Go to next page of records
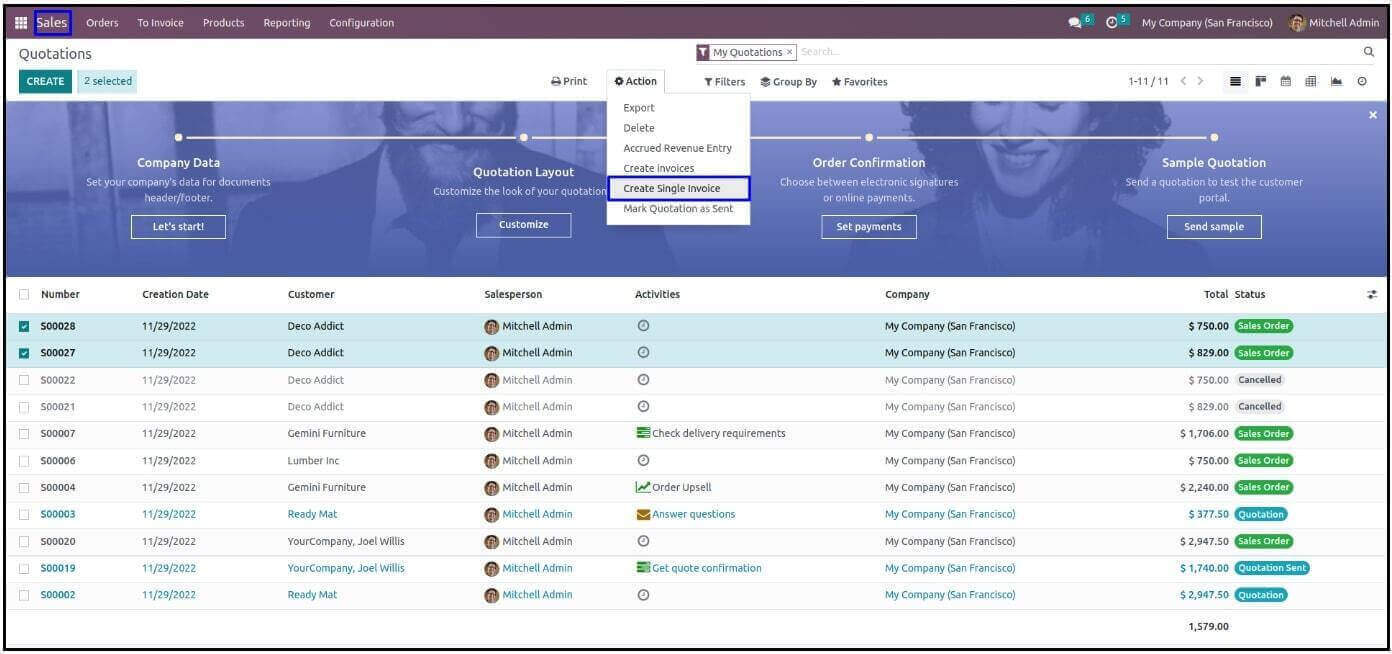This screenshot has height=654, width=1392. (1200, 81)
